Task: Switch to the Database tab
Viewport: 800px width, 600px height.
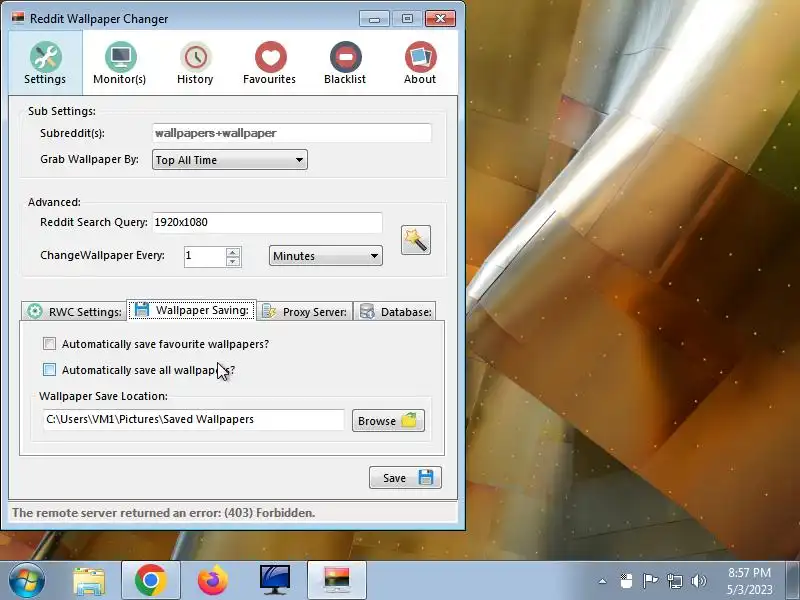Action: (x=395, y=312)
